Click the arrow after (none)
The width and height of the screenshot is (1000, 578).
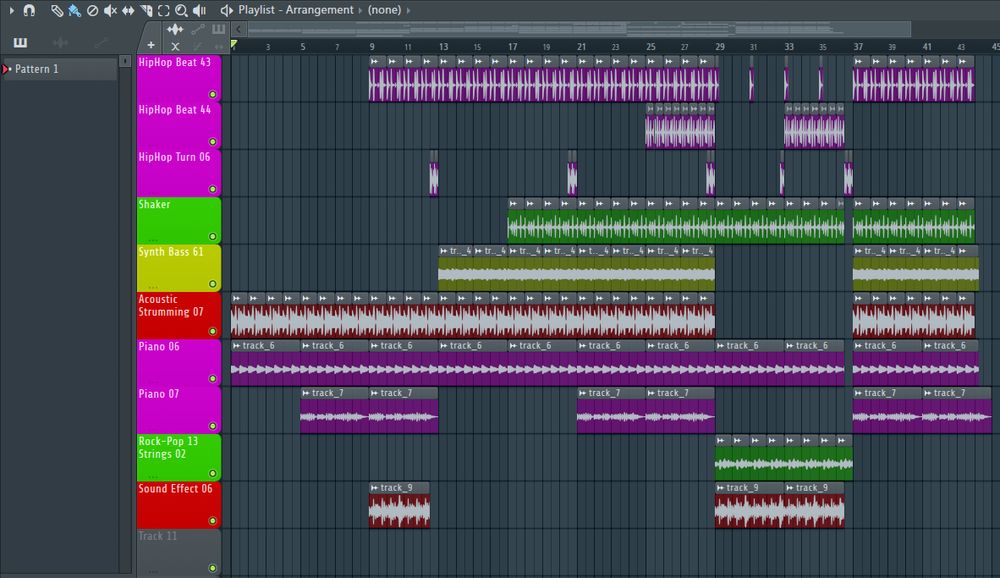click(408, 10)
